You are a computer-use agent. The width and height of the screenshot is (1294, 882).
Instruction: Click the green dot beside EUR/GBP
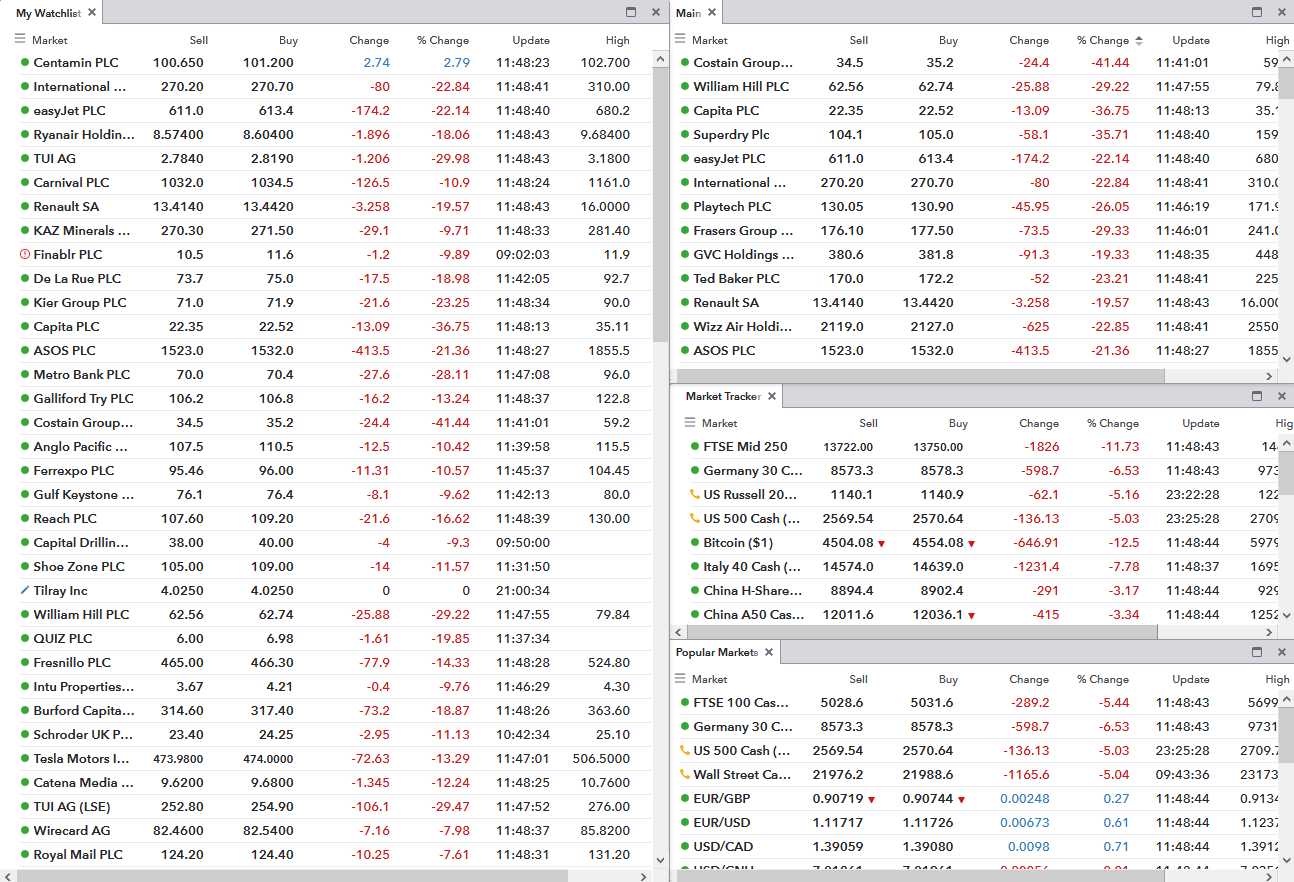click(685, 799)
